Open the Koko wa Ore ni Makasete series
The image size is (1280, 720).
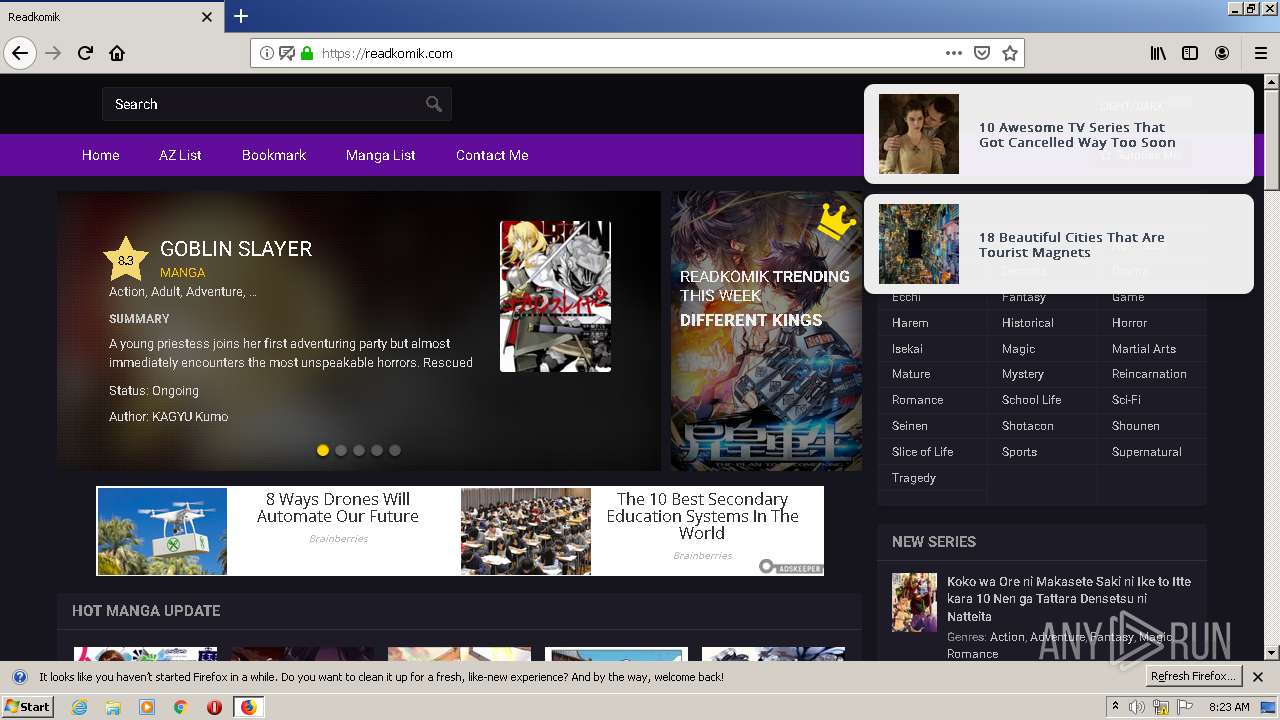click(x=1069, y=599)
